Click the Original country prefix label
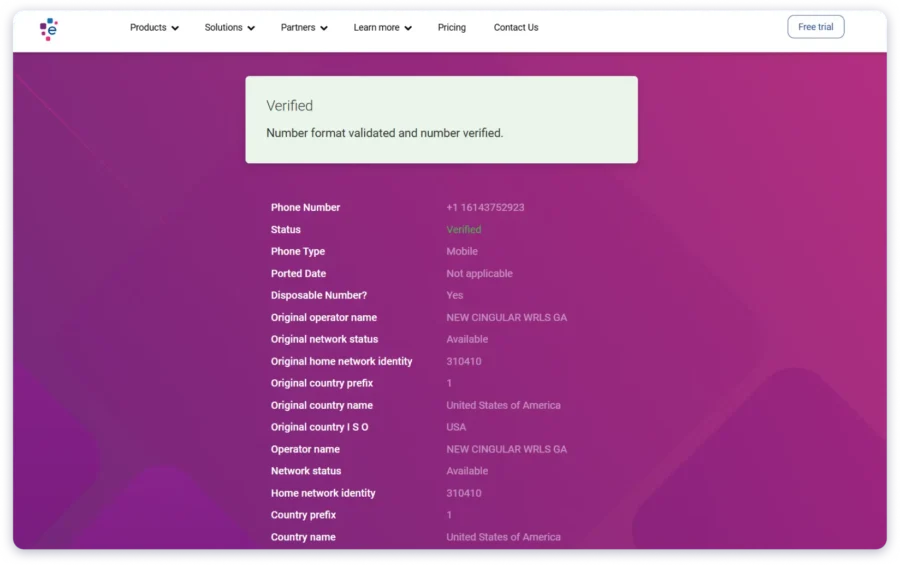This screenshot has height=565, width=900. coord(322,383)
